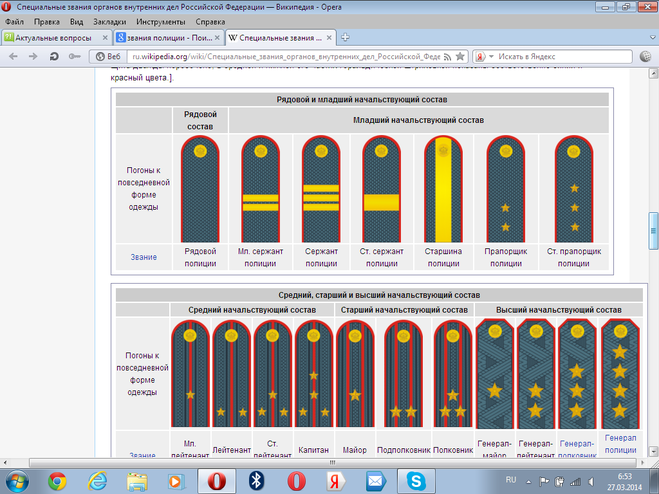Open the Закладки menu
Screen dimensions: 659x494
pyautogui.click(x=109, y=21)
